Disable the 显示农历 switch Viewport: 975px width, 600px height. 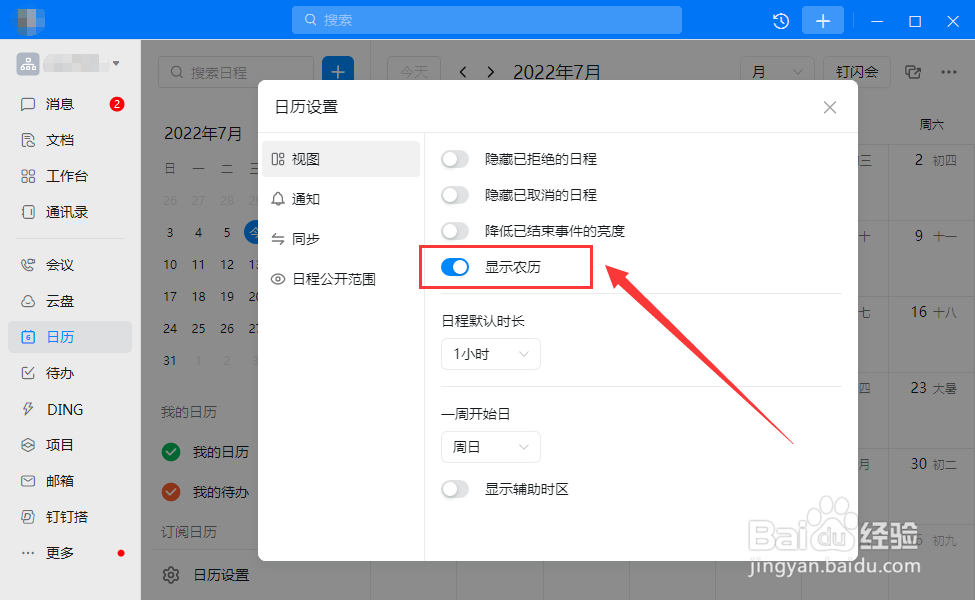pos(455,267)
